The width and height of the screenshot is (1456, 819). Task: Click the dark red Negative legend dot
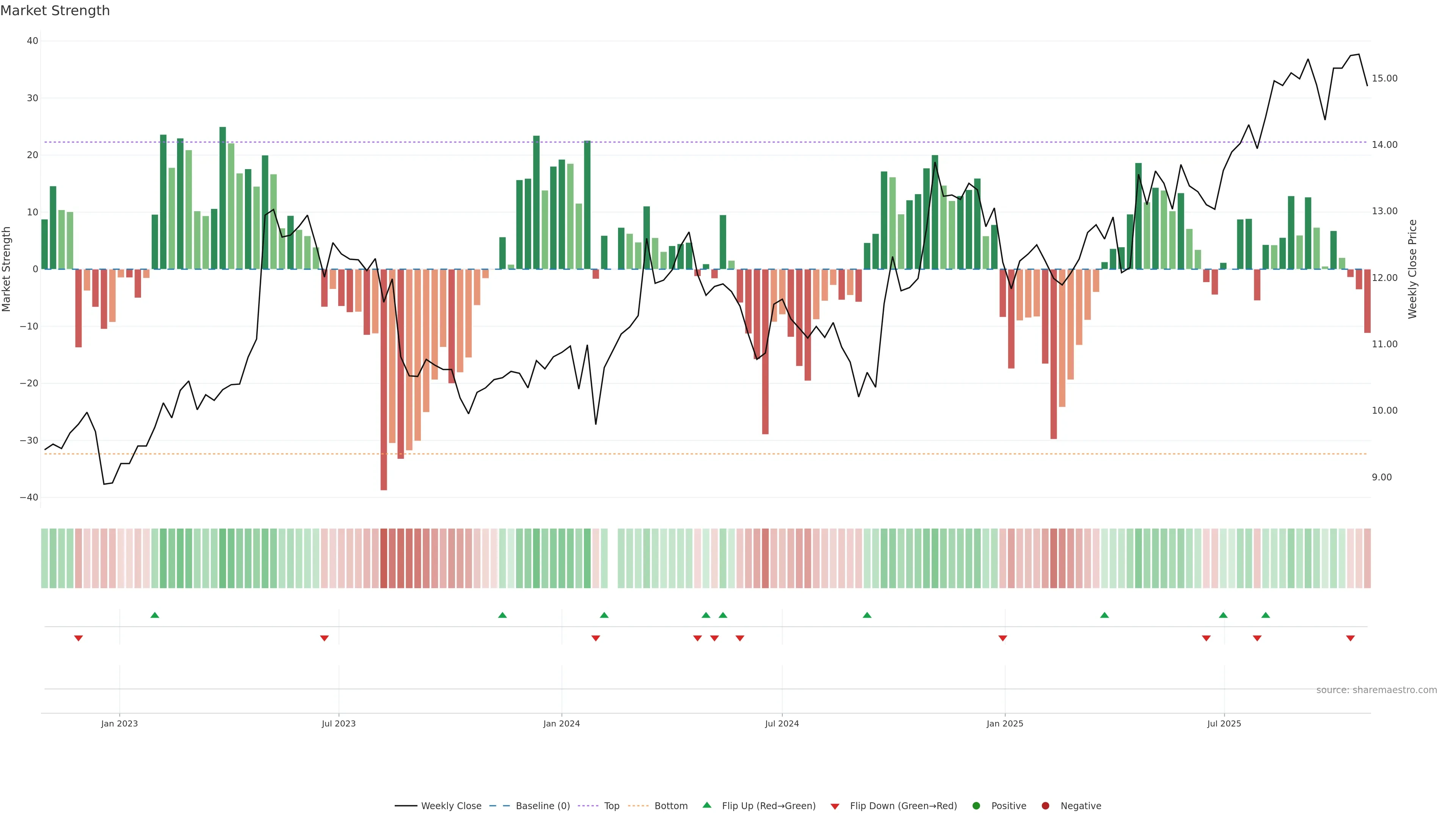[x=1045, y=806]
